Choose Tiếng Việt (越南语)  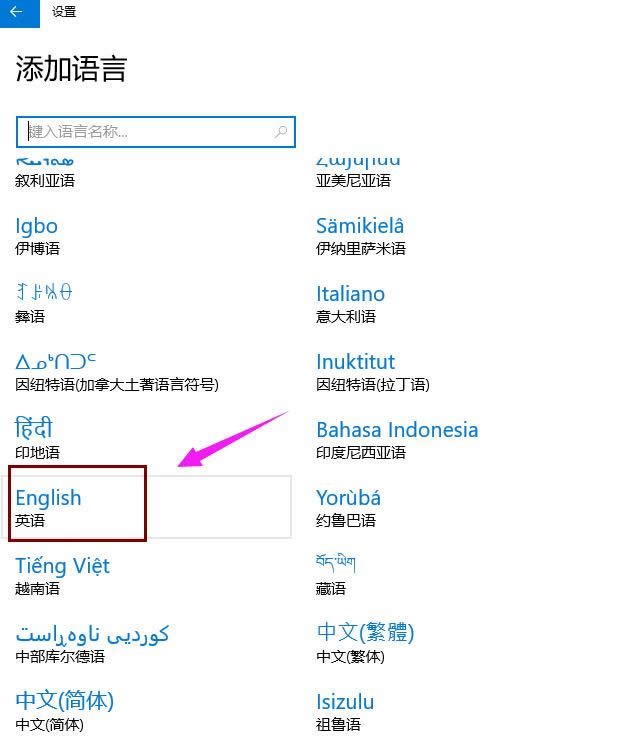tap(62, 575)
